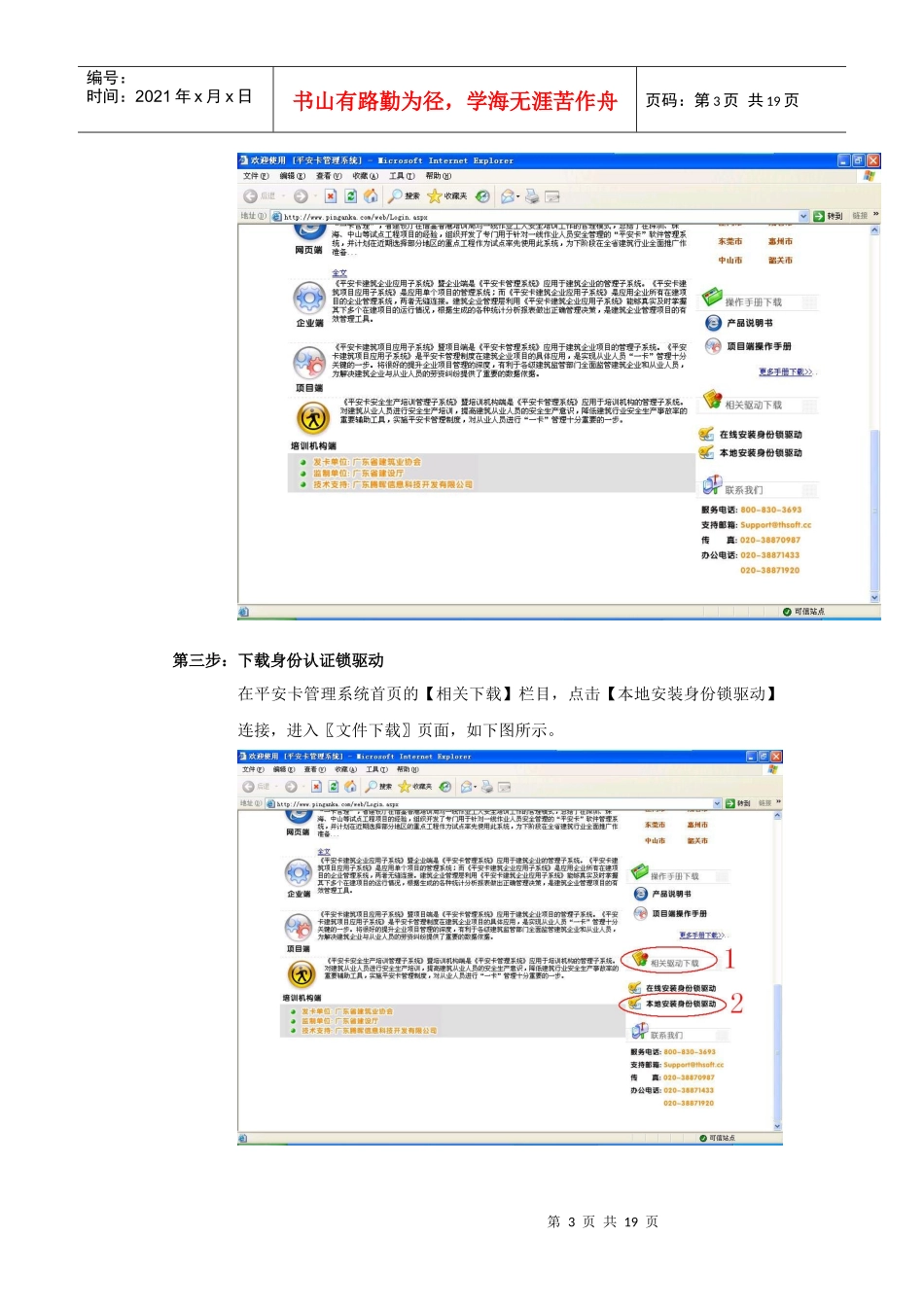The width and height of the screenshot is (924, 1307).
Task: Expand address bar dropdown in first browser screenshot
Action: tap(803, 216)
